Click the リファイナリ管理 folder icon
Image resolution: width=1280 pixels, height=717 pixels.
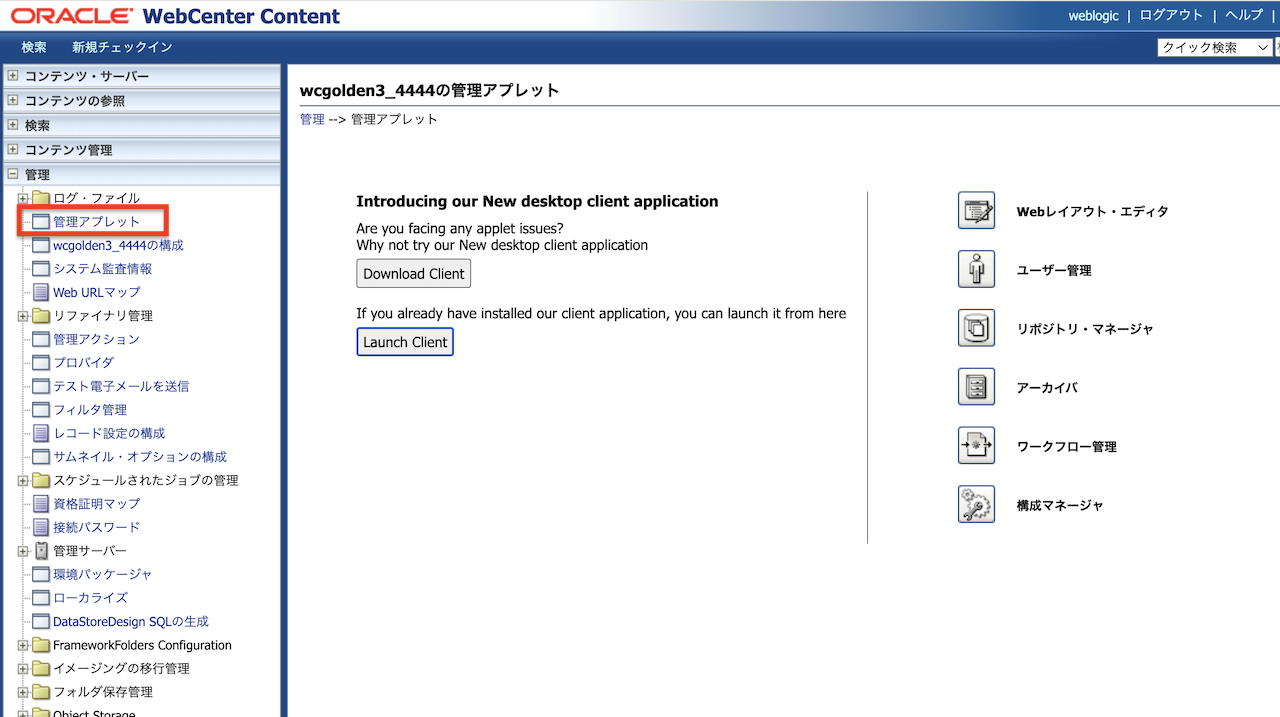(x=41, y=316)
